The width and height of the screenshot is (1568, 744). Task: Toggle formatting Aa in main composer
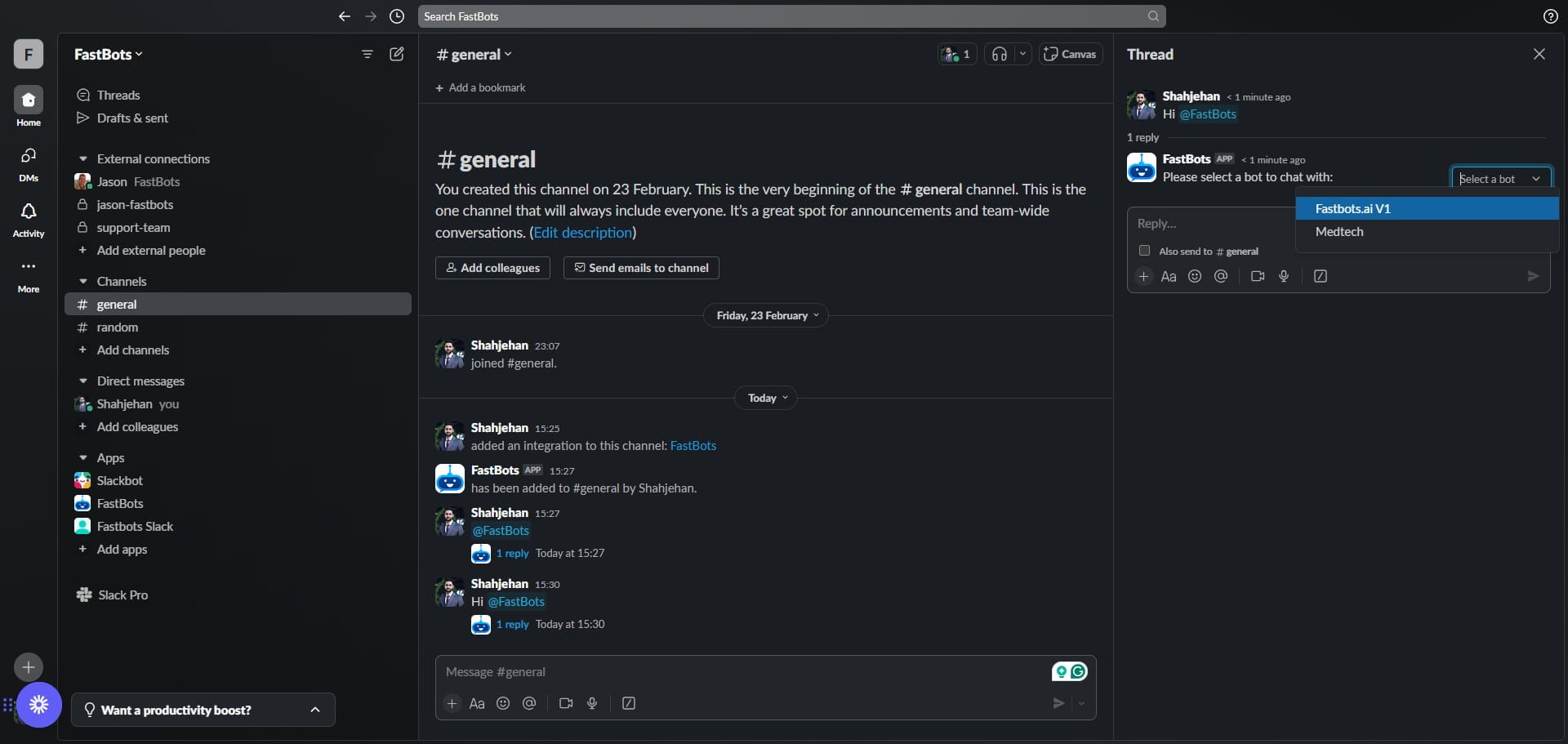pos(477,703)
